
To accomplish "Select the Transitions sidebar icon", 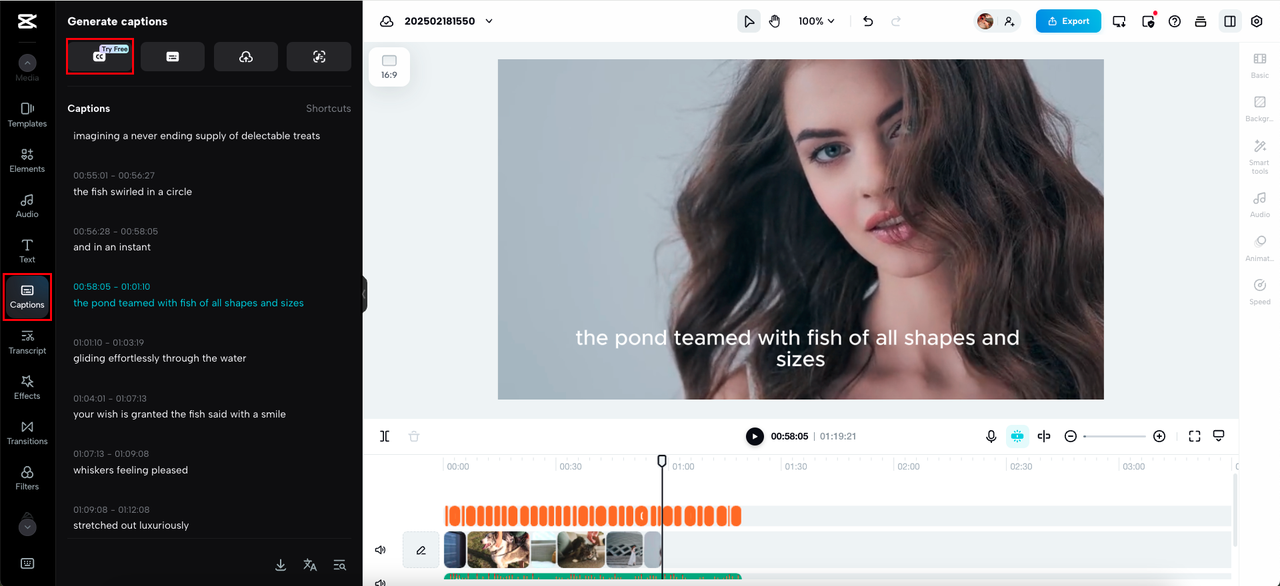I will click(27, 432).
